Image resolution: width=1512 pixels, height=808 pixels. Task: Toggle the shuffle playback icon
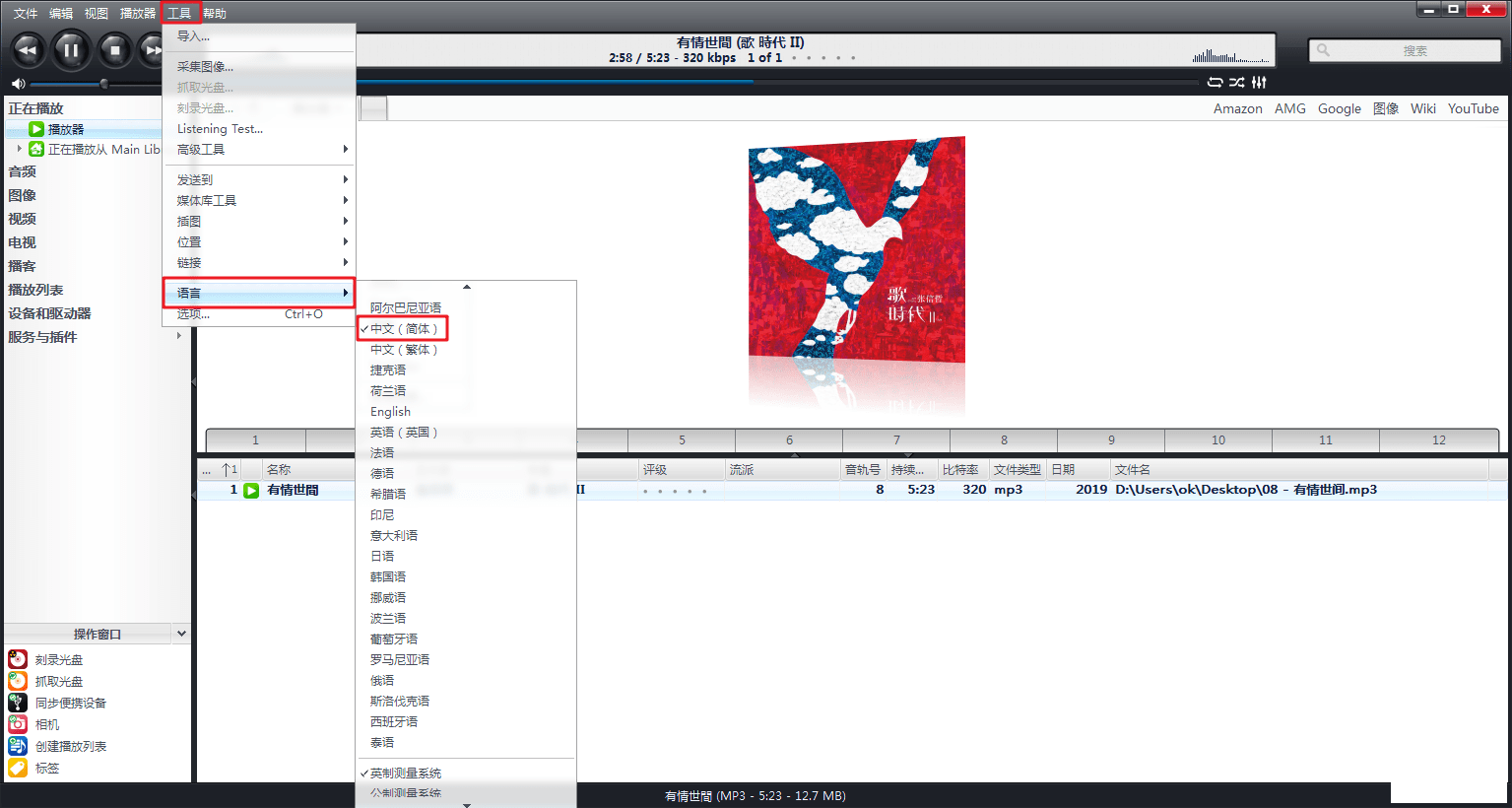pos(1237,83)
